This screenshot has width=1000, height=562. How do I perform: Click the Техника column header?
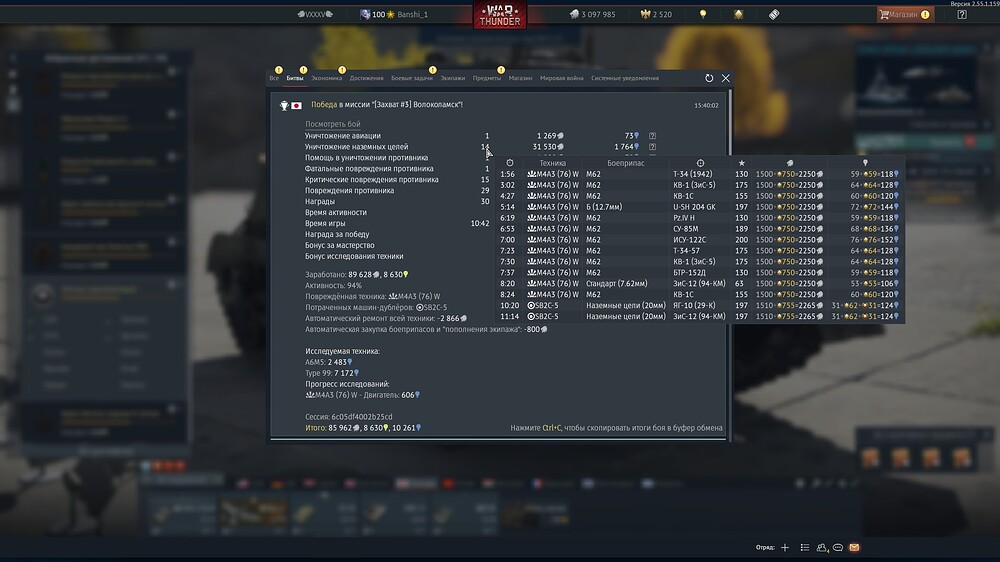tap(552, 163)
